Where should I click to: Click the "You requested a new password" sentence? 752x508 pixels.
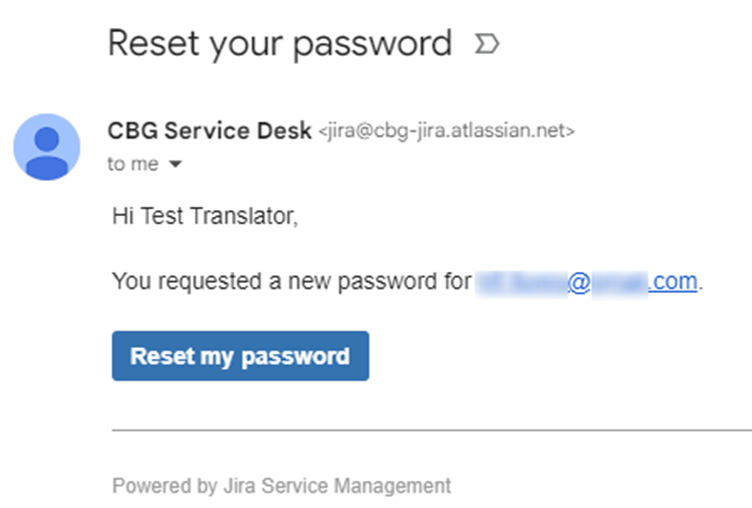pos(292,282)
